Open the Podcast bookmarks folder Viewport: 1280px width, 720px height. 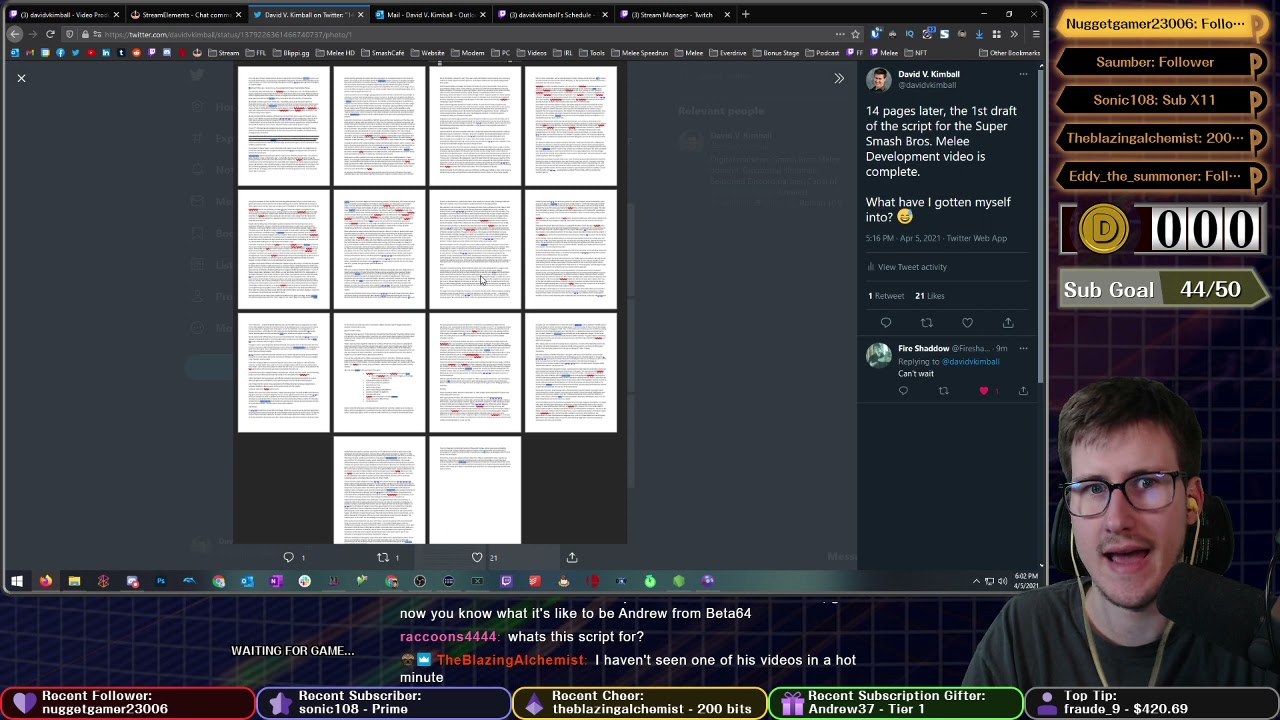coord(823,53)
